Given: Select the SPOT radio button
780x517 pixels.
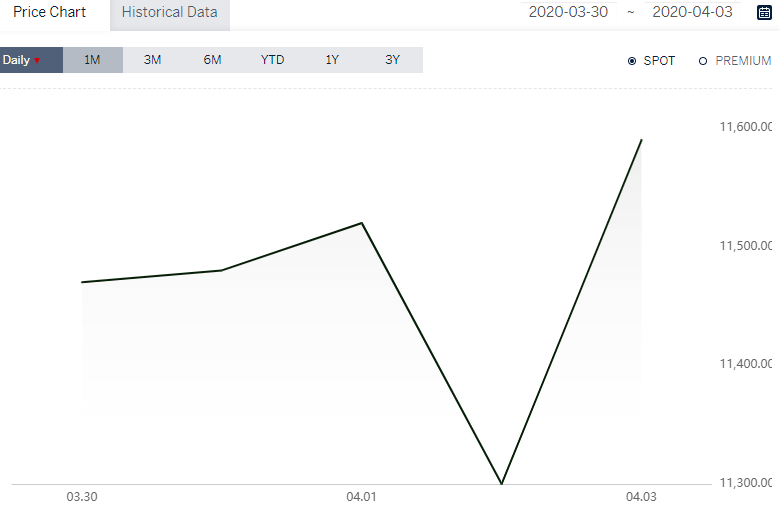Looking at the screenshot, I should (x=632, y=61).
